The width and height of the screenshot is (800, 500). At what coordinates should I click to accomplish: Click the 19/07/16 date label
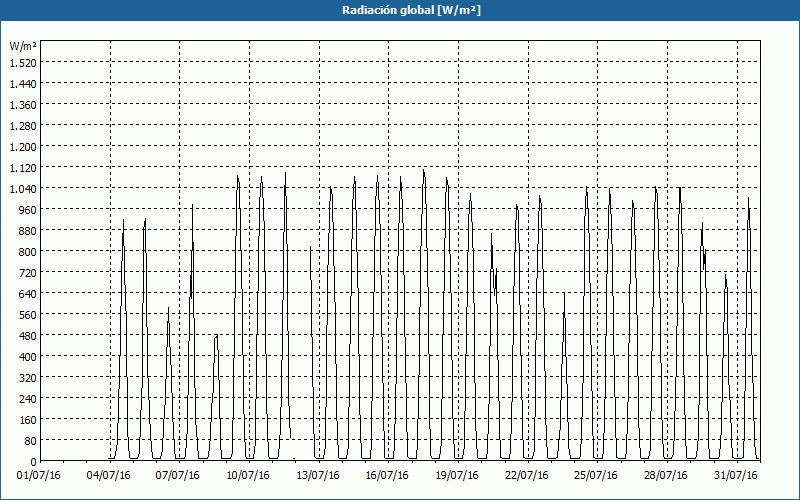[457, 476]
